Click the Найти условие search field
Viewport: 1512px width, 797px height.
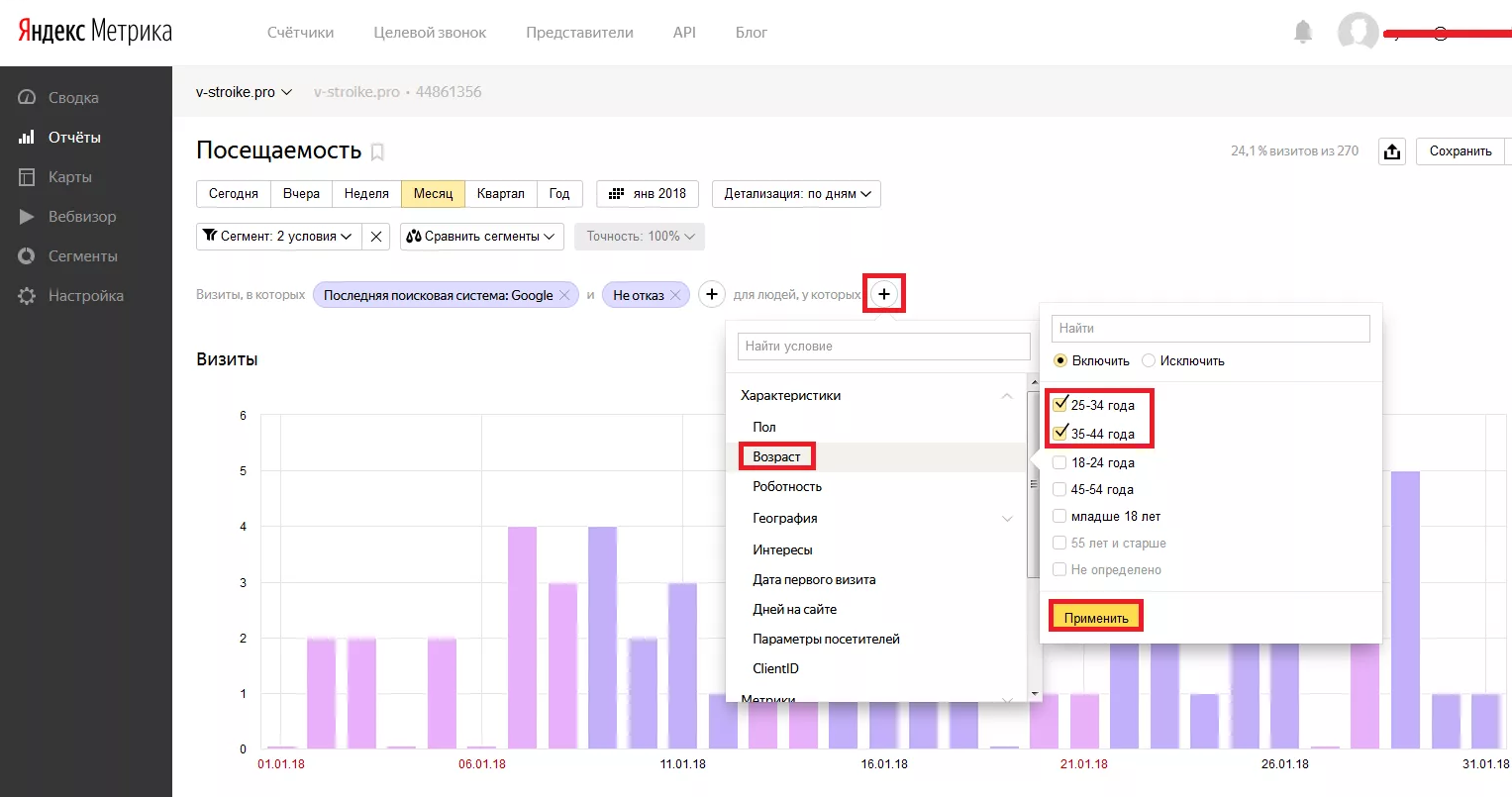pos(884,347)
